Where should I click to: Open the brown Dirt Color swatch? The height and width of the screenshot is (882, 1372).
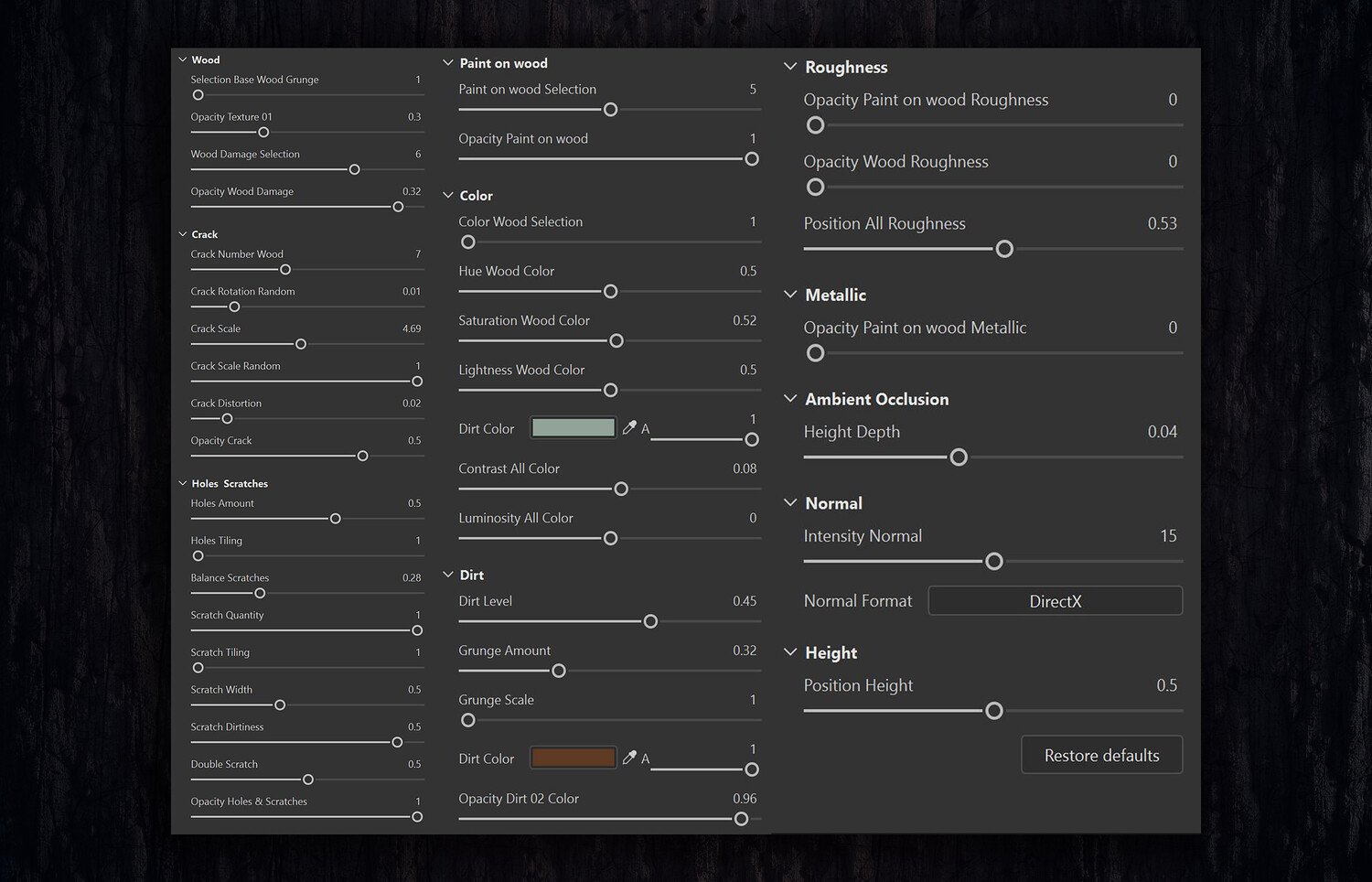click(x=573, y=758)
